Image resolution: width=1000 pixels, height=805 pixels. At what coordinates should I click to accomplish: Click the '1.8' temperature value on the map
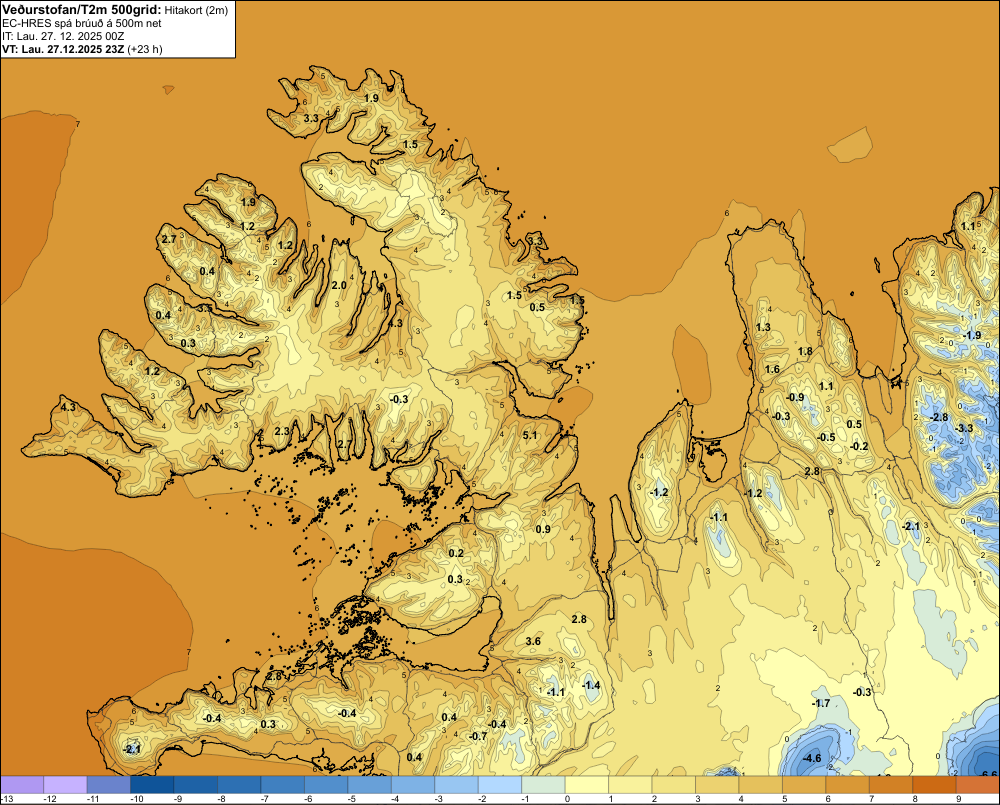point(805,351)
